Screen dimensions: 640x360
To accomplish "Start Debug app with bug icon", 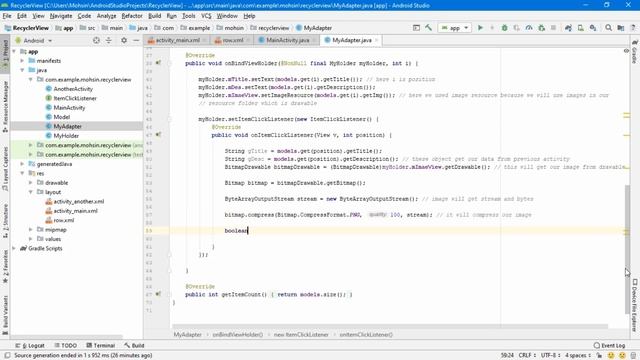I will click(x=504, y=28).
